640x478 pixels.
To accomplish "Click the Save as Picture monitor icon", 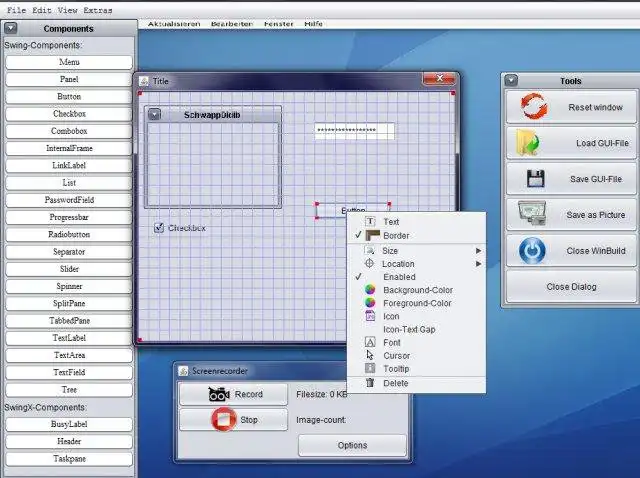I will click(x=532, y=213).
